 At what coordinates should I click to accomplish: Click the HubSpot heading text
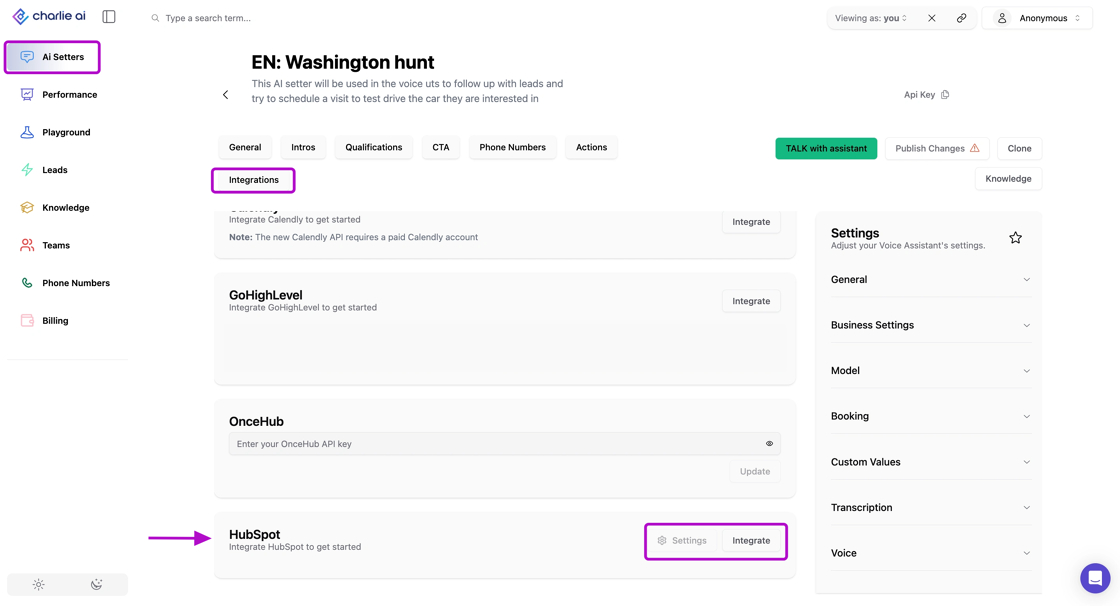tap(254, 535)
